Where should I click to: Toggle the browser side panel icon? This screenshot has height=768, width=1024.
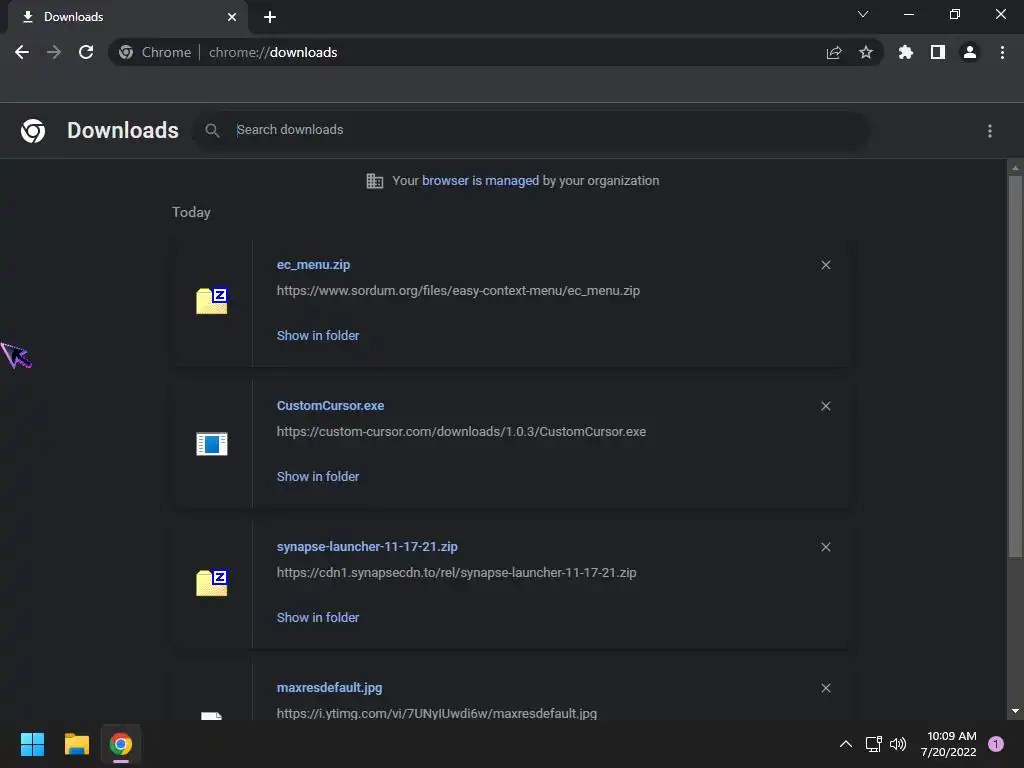(x=938, y=52)
